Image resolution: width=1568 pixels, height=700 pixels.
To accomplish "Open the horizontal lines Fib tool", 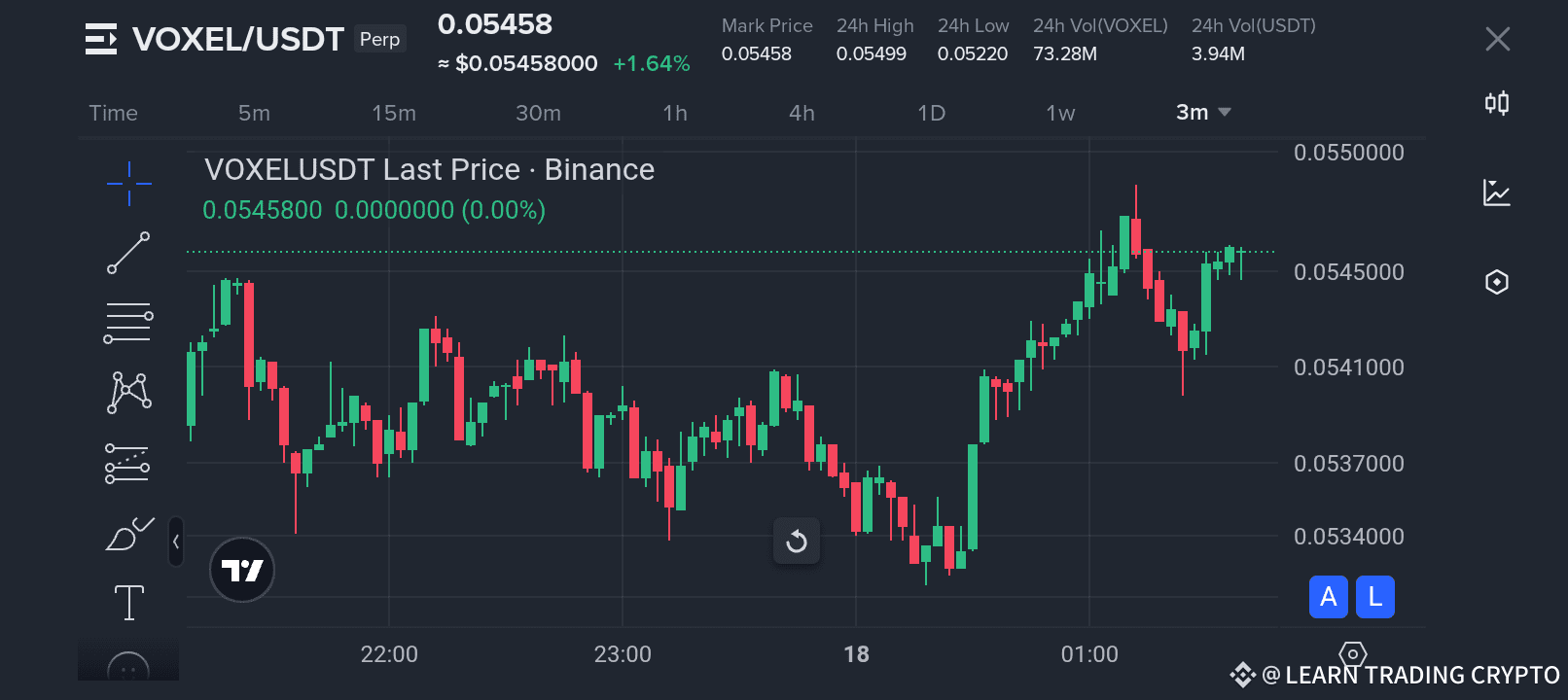I will (x=128, y=323).
